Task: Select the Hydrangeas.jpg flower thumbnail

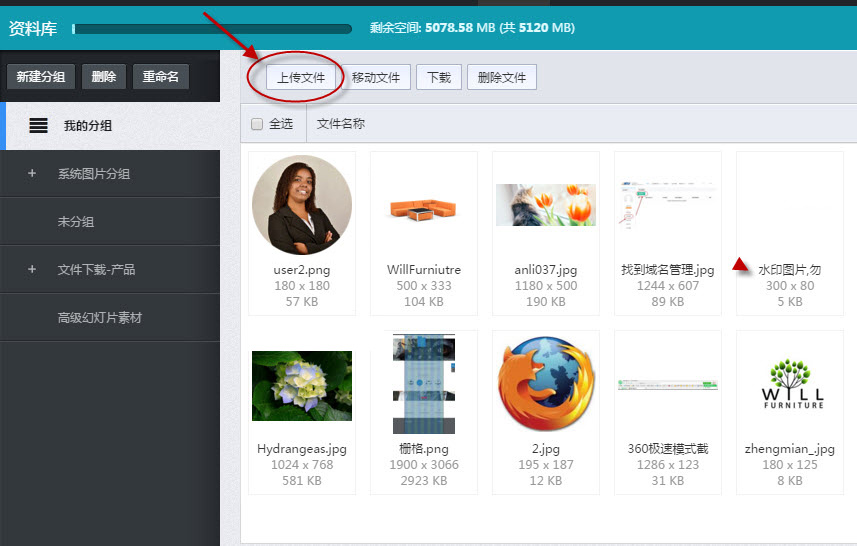Action: pos(302,385)
